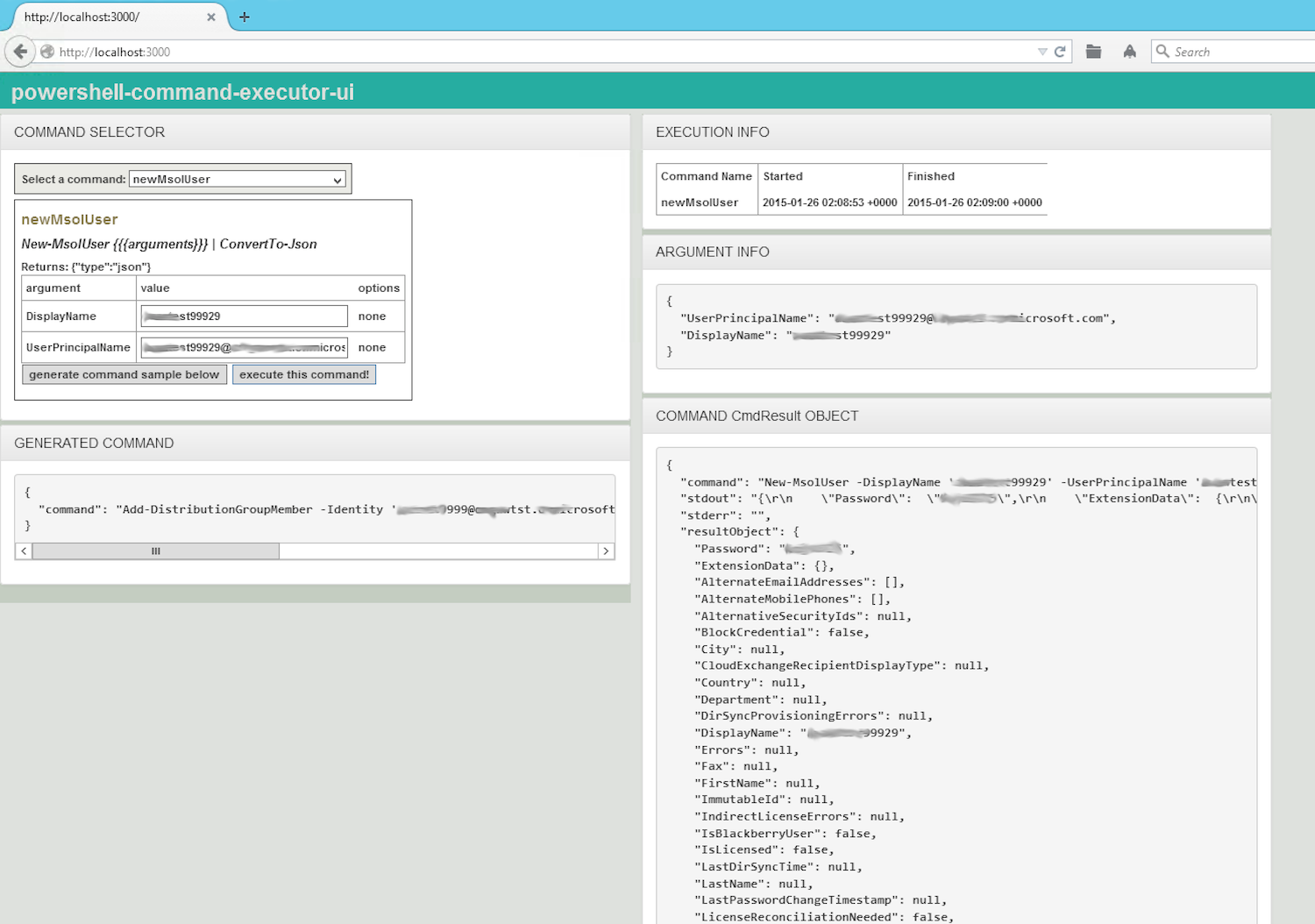The image size is (1315, 924).
Task: Click the Generated Command scrollbar right arrow
Action: point(606,551)
